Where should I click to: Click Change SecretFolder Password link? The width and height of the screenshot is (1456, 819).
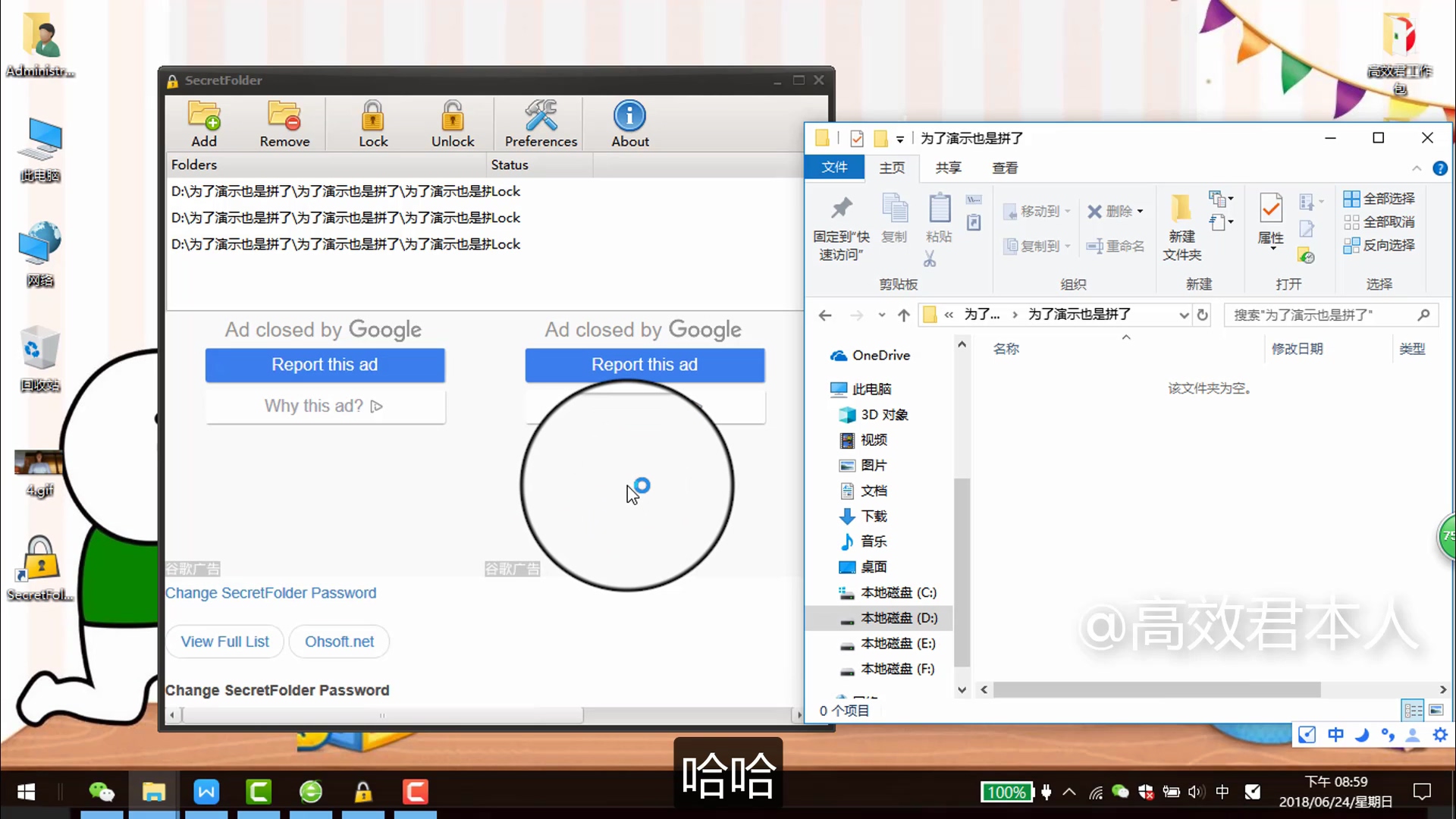[271, 593]
